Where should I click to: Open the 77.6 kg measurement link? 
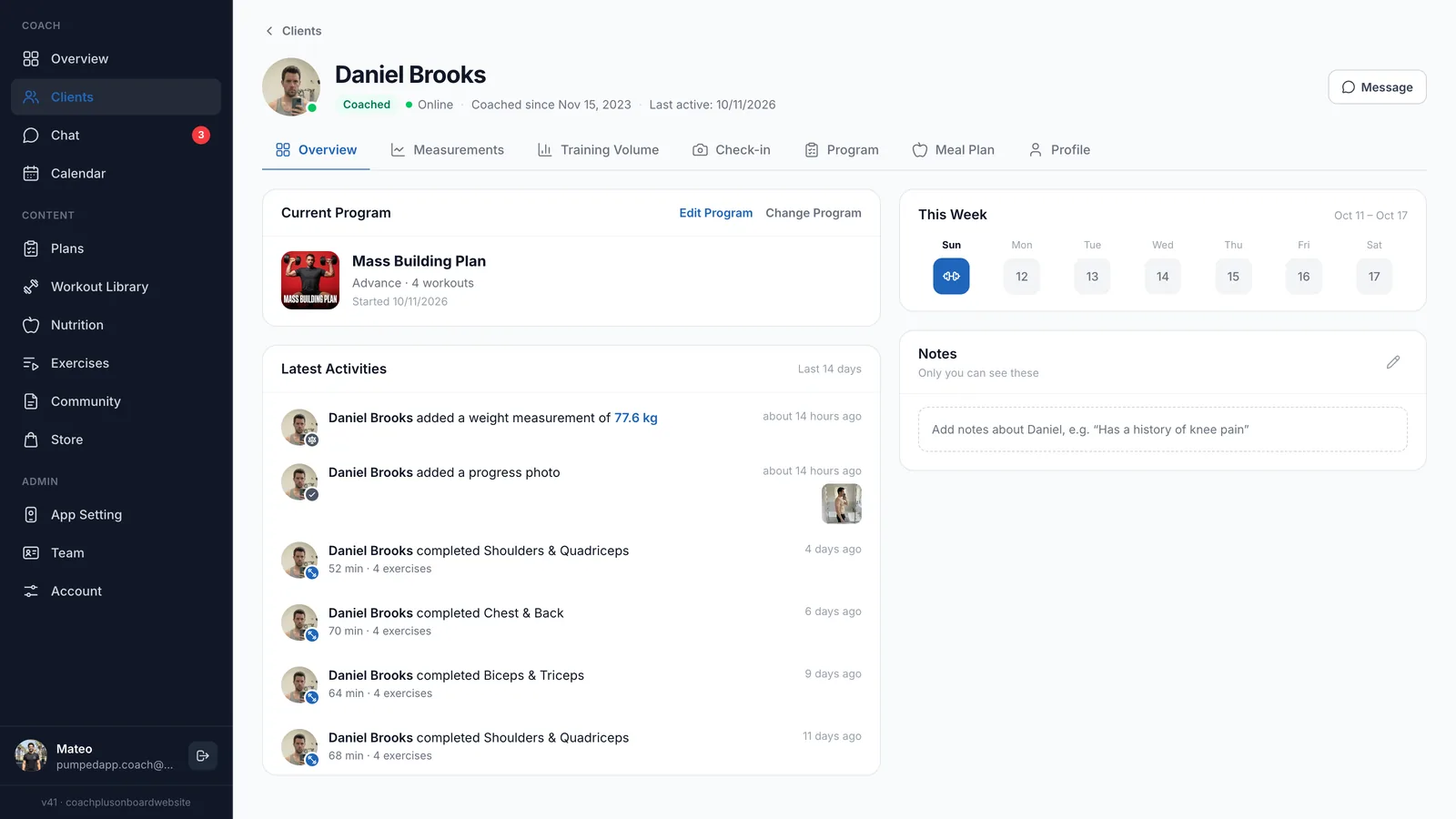tap(636, 418)
